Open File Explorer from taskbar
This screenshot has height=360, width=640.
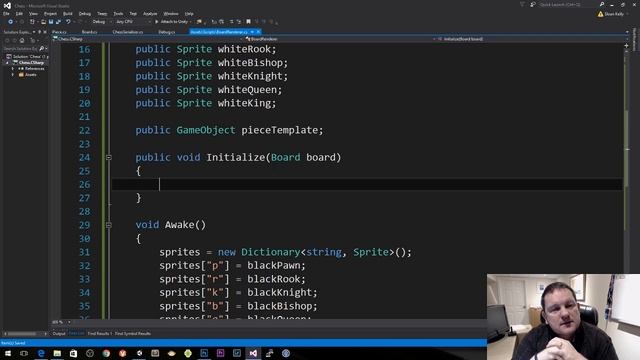pos(57,353)
